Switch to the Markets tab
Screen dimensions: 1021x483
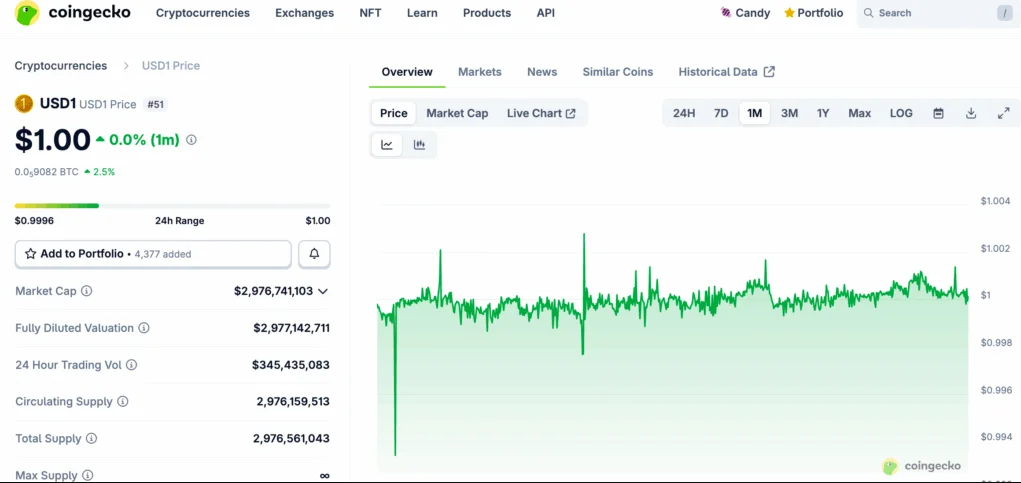pos(480,72)
